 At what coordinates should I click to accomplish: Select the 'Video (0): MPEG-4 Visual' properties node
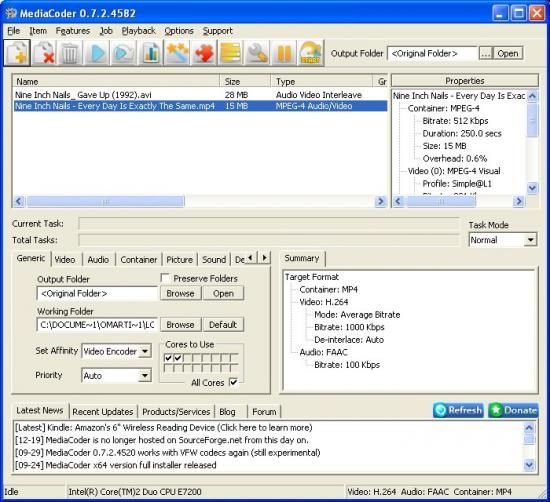click(x=454, y=171)
